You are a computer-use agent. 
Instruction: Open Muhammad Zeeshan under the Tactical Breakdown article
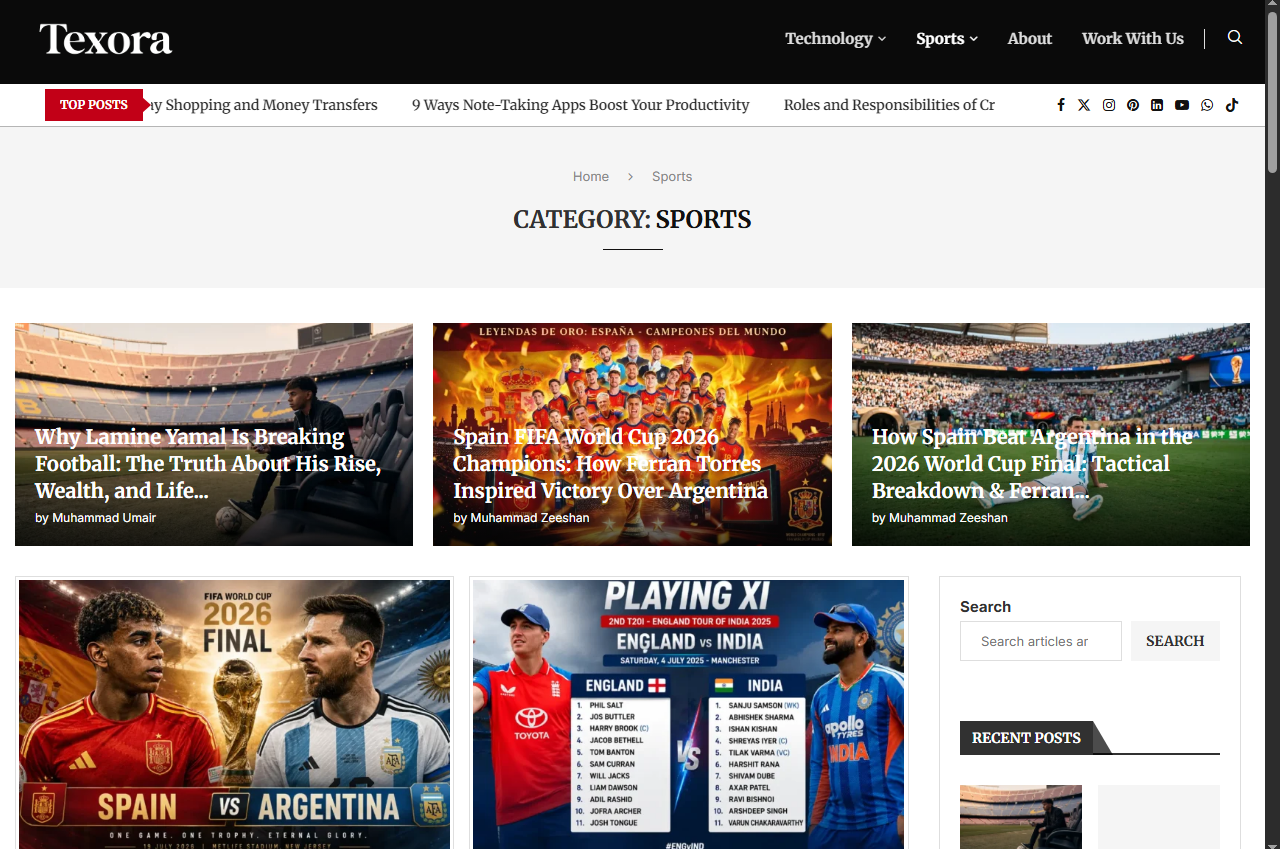948,518
